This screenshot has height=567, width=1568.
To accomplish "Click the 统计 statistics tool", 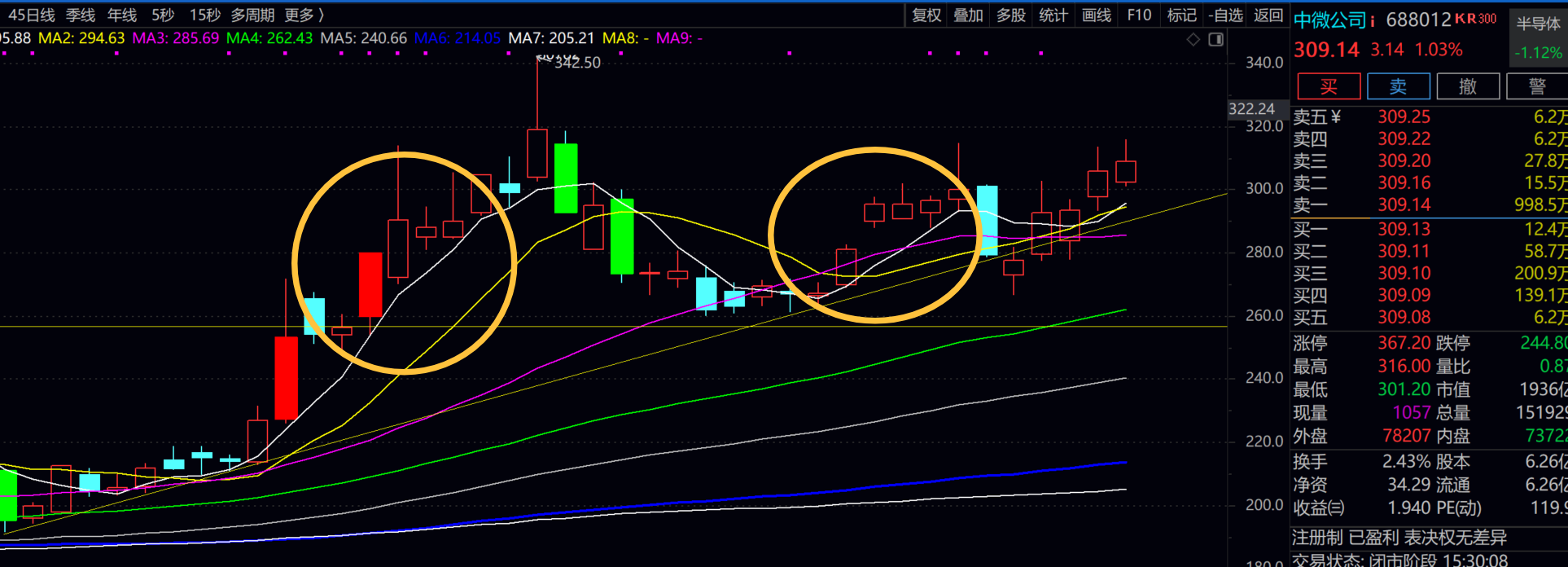I will pos(1053,15).
